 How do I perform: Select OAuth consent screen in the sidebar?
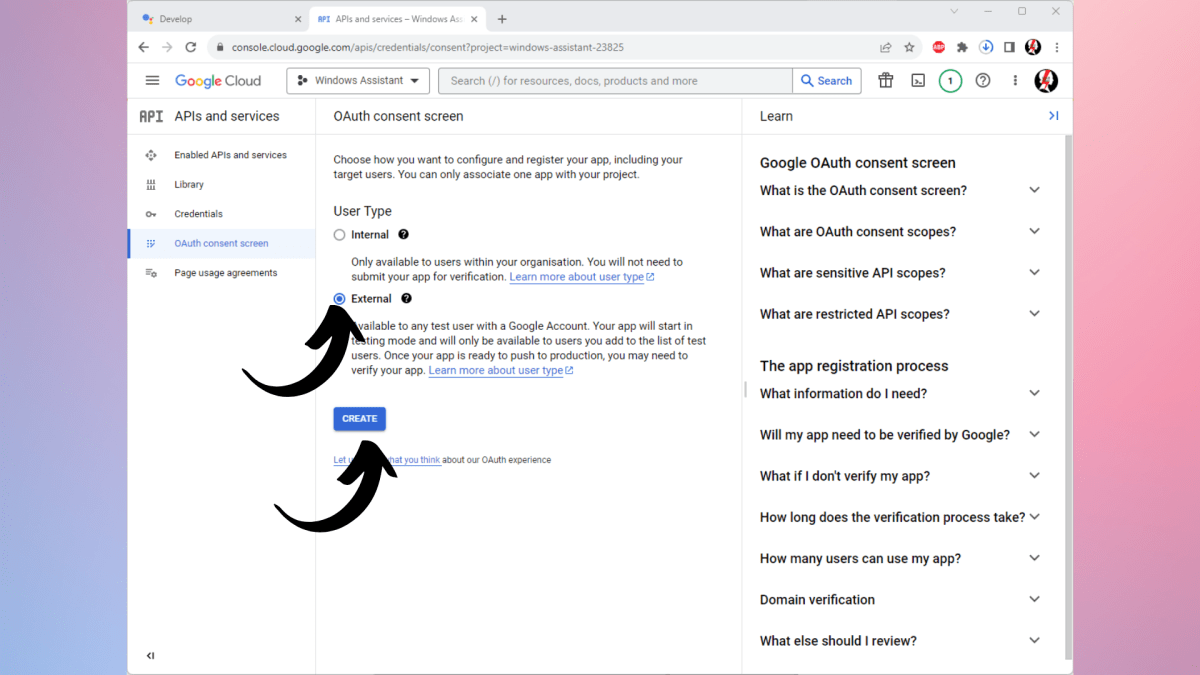pos(221,243)
